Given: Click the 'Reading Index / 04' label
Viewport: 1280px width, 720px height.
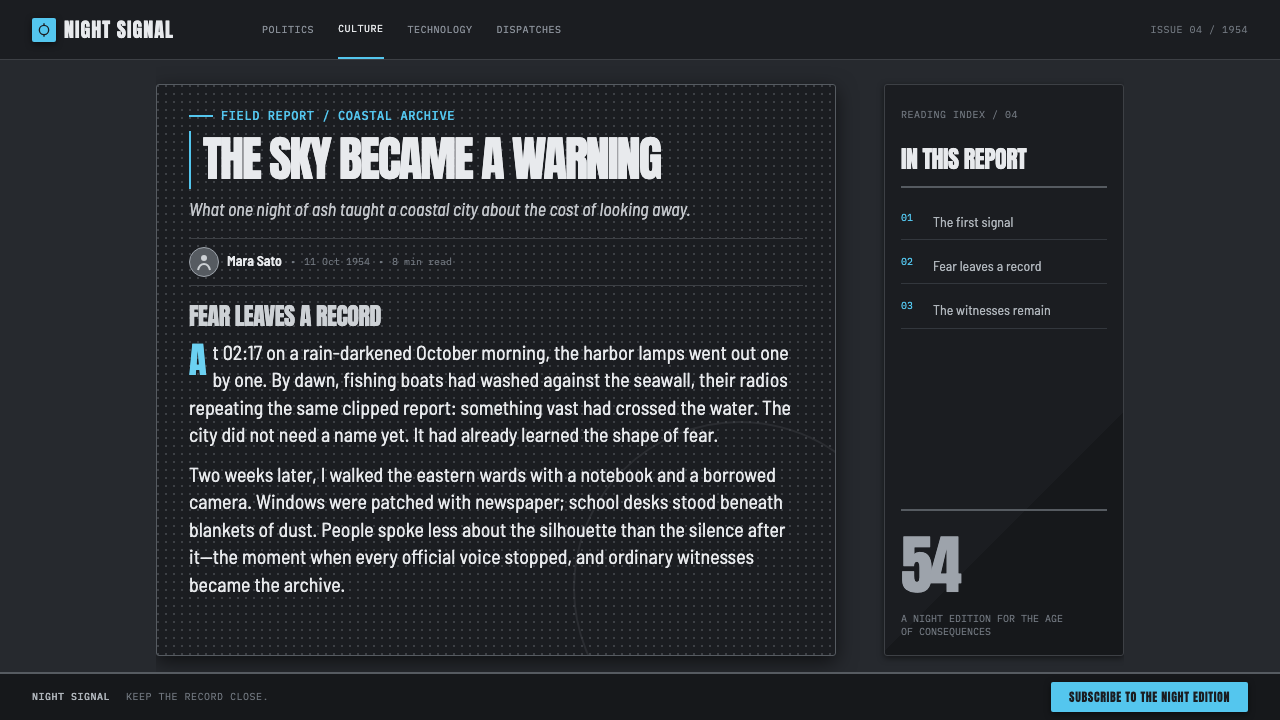Looking at the screenshot, I should click(959, 115).
